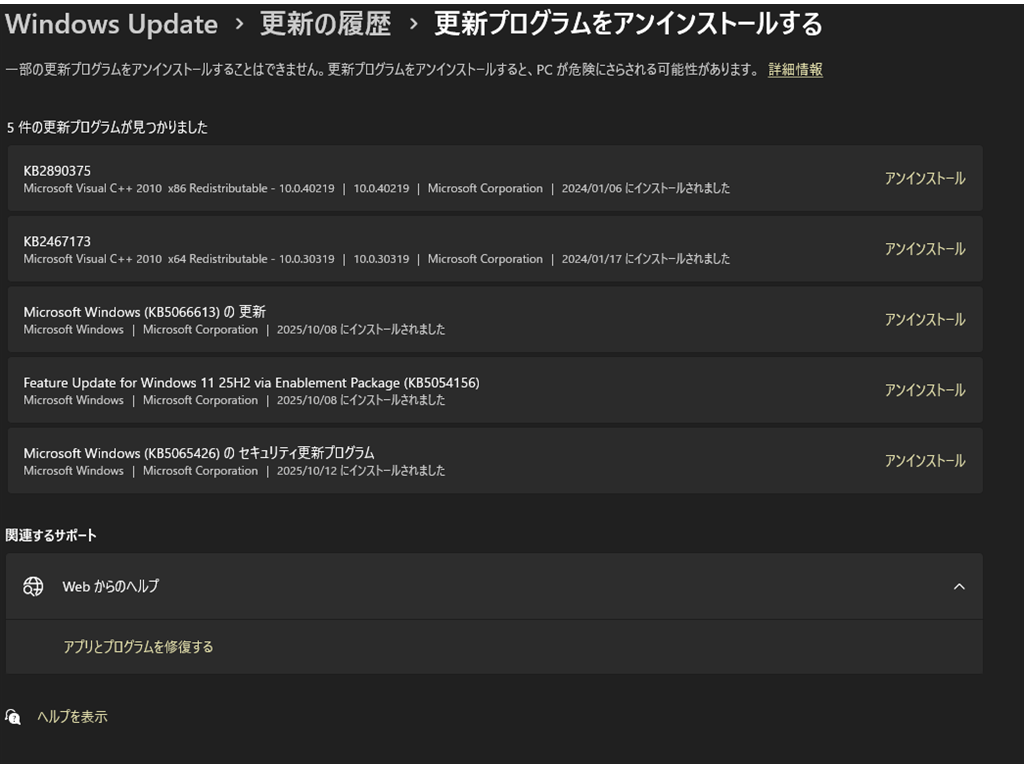Uninstall update KB2467173

[x=924, y=249]
